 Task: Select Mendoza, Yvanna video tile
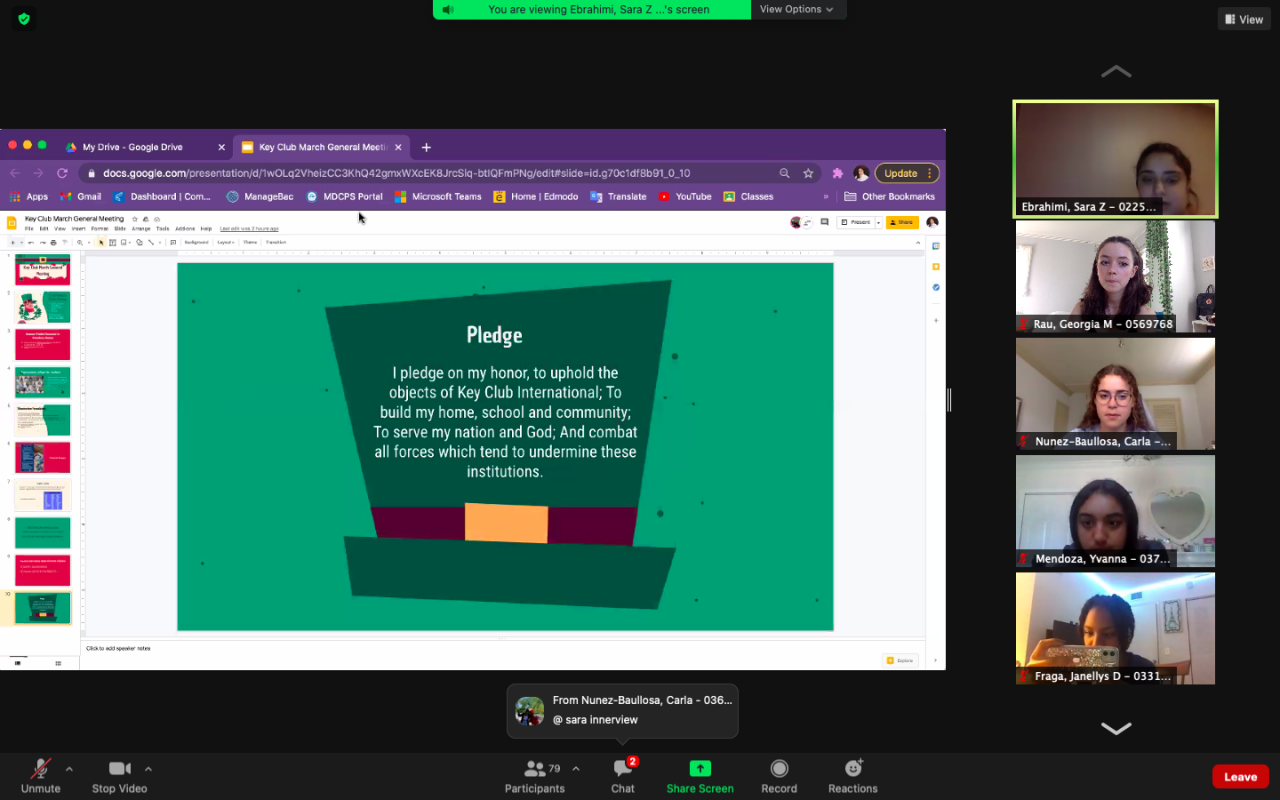coord(1115,511)
